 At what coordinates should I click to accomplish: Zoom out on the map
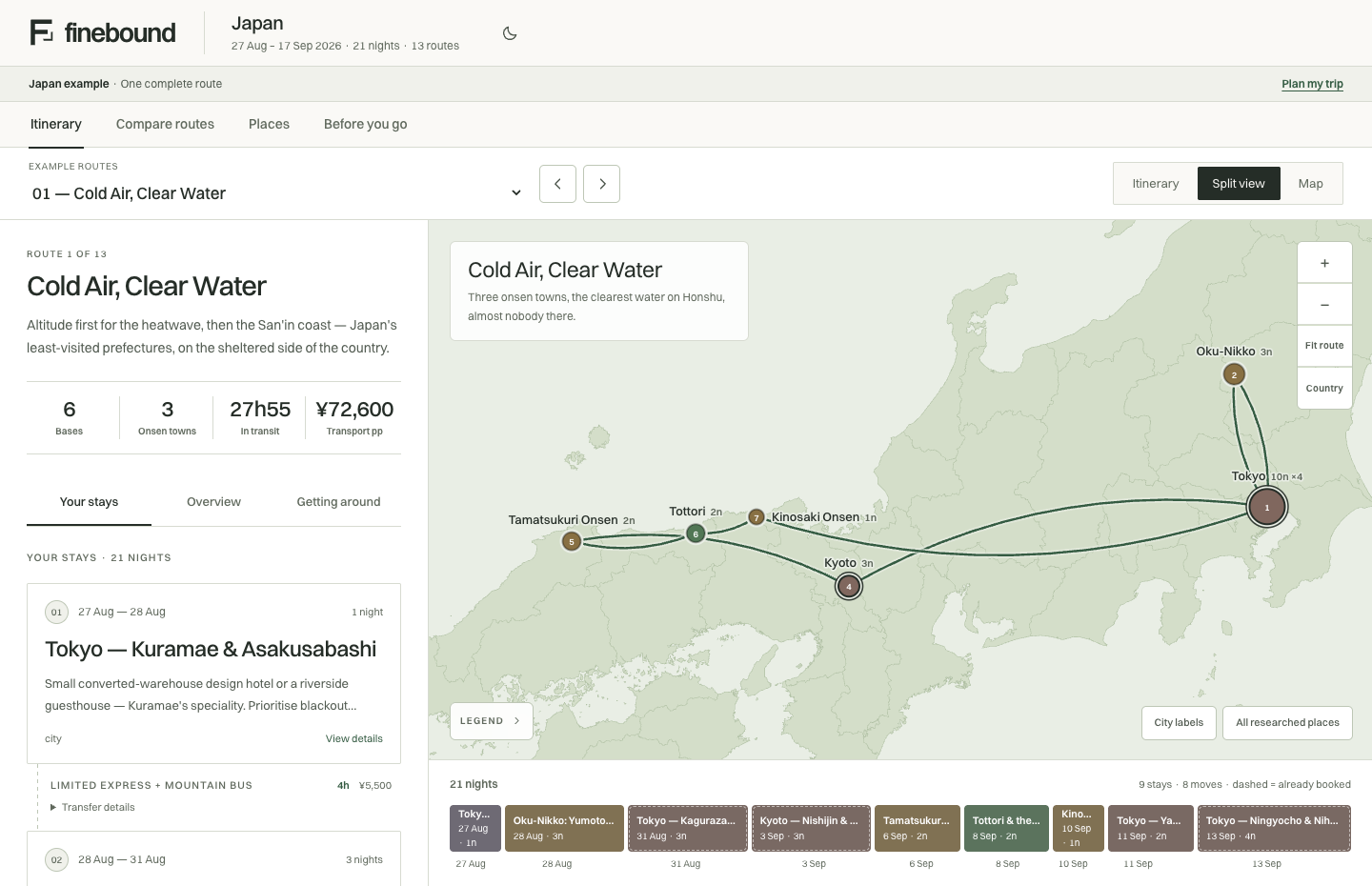[x=1324, y=305]
